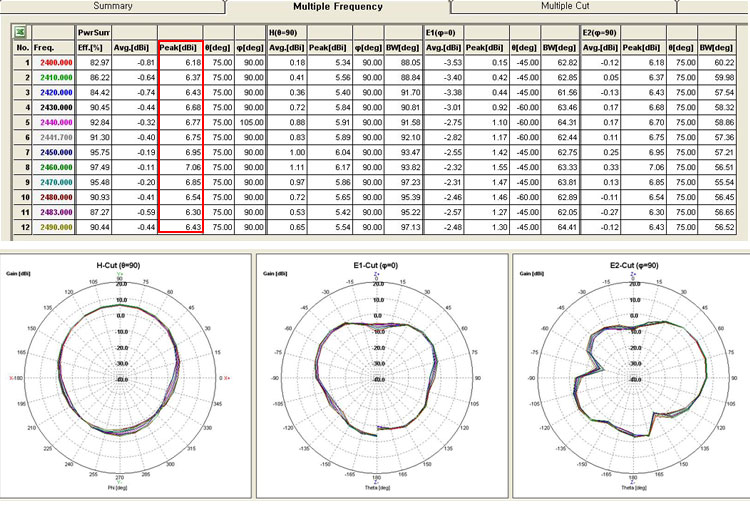Screen dimensions: 750x507
Task: Select frequency 2460.000 in row 8
Action: point(53,167)
